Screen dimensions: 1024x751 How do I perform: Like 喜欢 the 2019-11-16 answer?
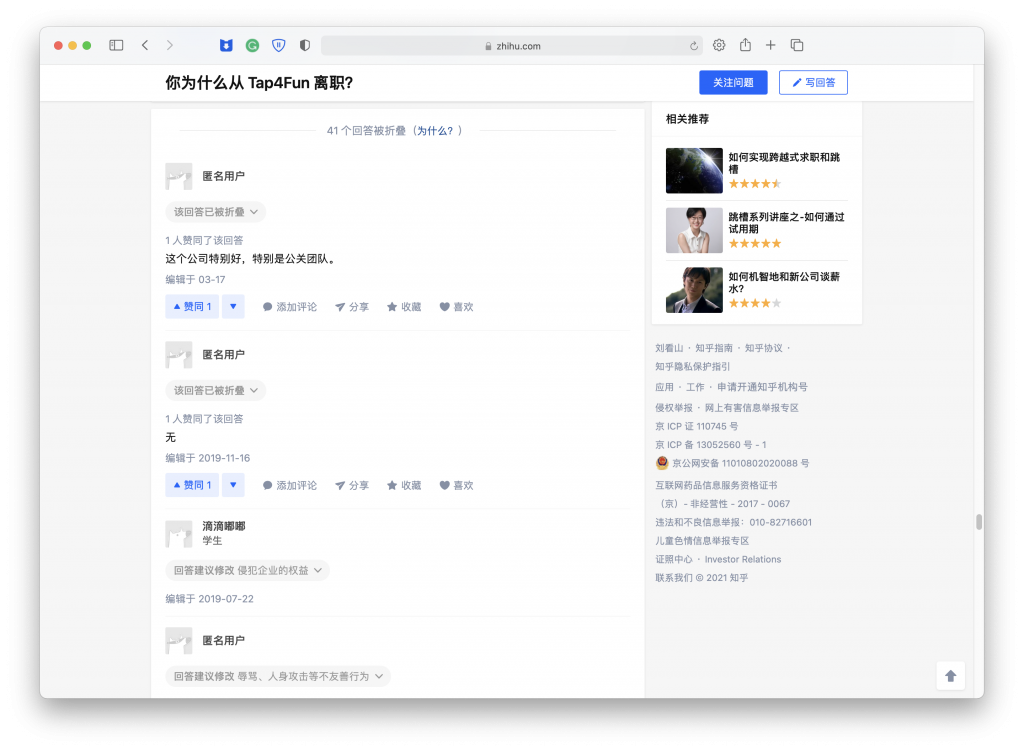pyautogui.click(x=456, y=485)
